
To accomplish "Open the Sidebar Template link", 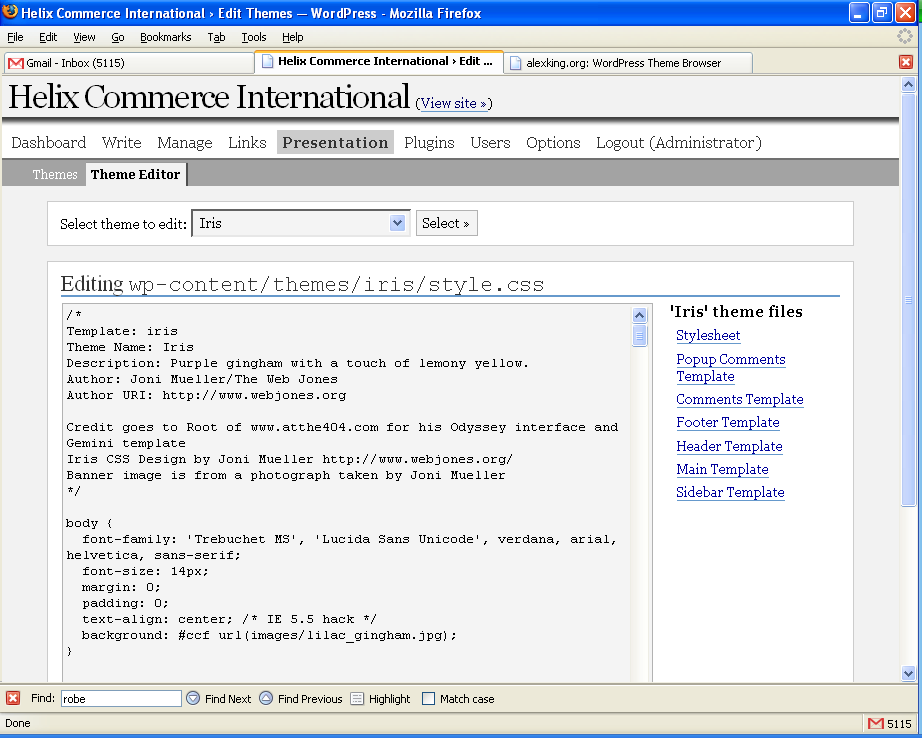I will [x=730, y=492].
